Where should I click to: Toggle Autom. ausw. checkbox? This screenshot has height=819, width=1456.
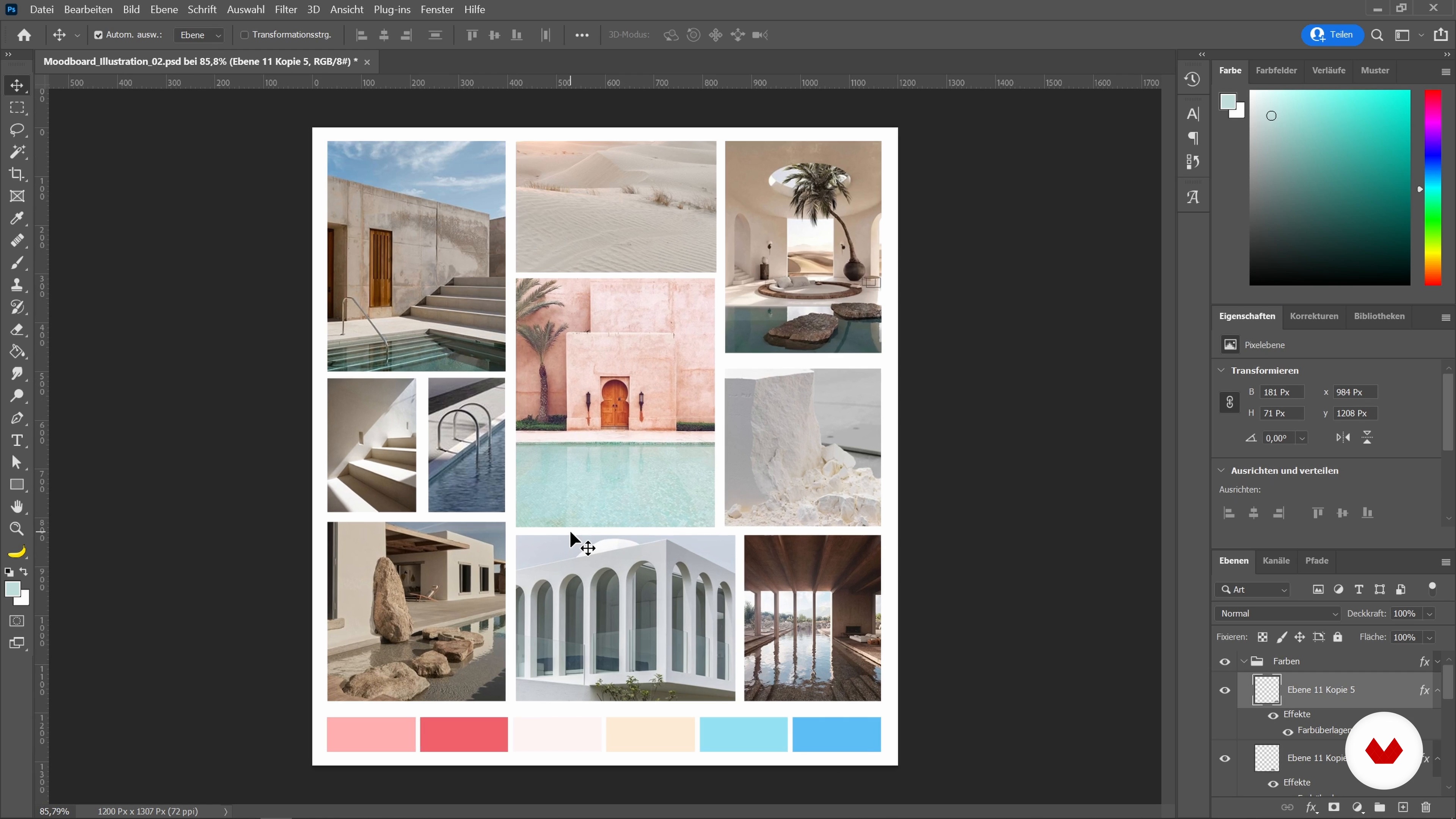coord(98,35)
